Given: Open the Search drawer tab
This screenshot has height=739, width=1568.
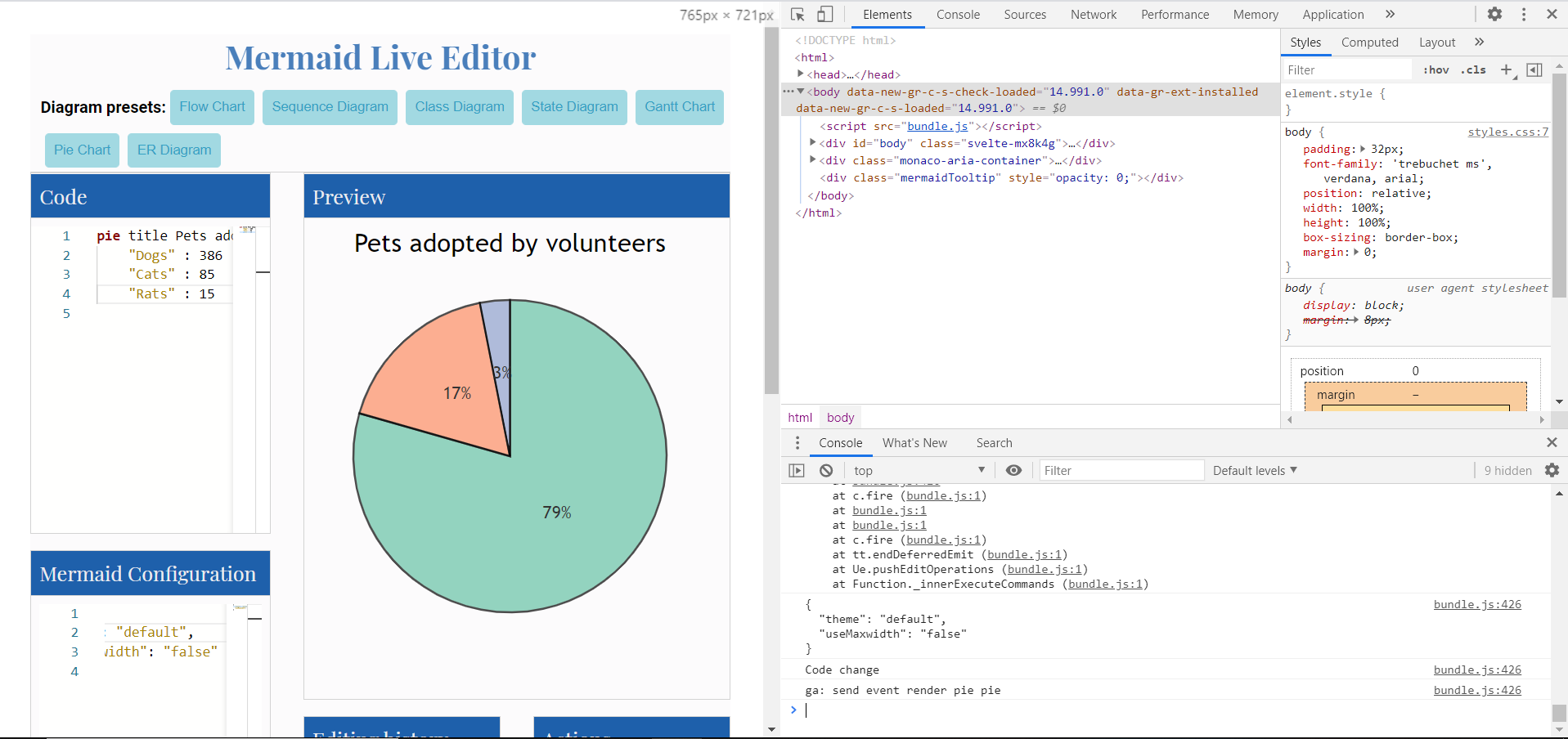Looking at the screenshot, I should (994, 442).
